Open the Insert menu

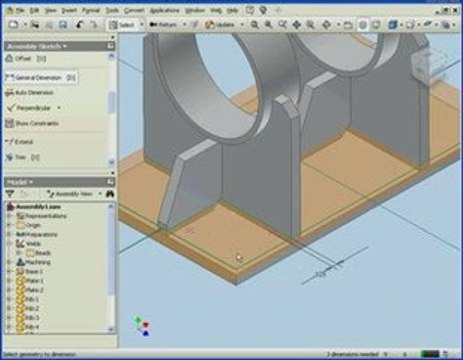69,11
